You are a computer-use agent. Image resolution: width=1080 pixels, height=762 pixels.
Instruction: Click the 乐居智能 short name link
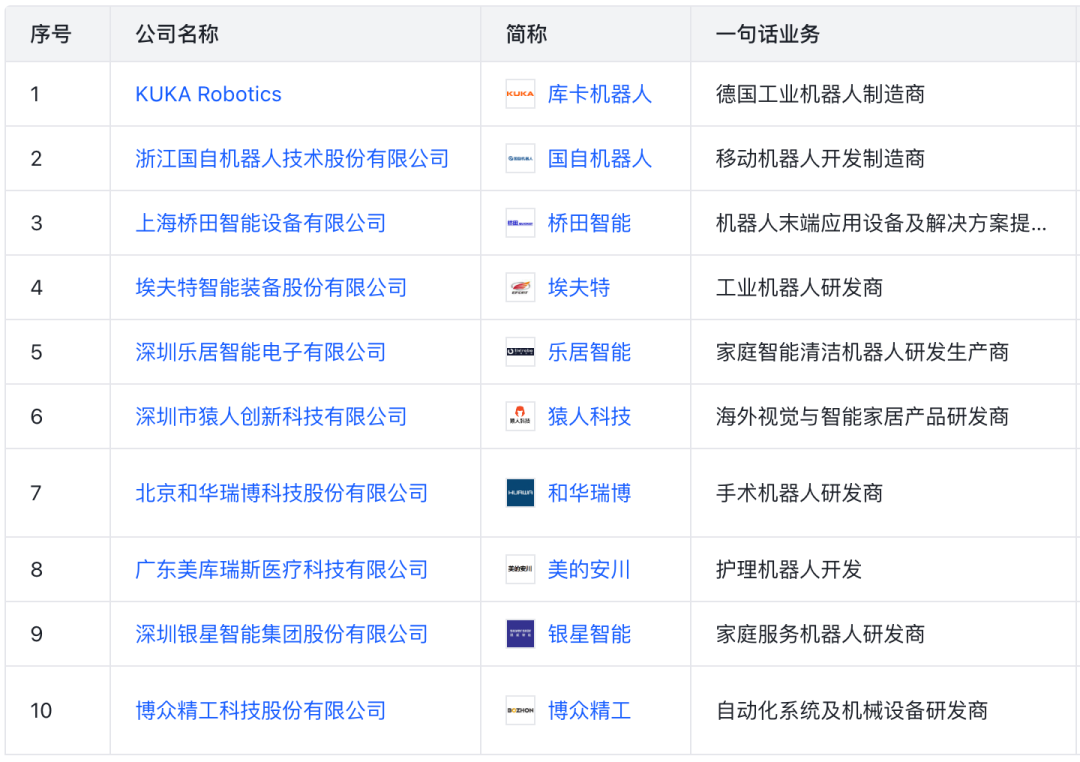click(x=589, y=352)
